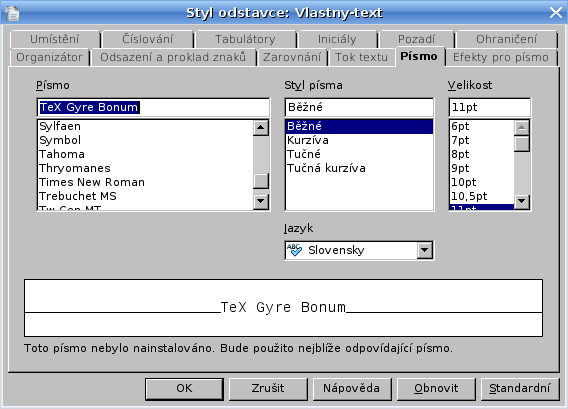This screenshot has height=409, width=568.
Task: Click the active Písmo tab
Action: 419,57
